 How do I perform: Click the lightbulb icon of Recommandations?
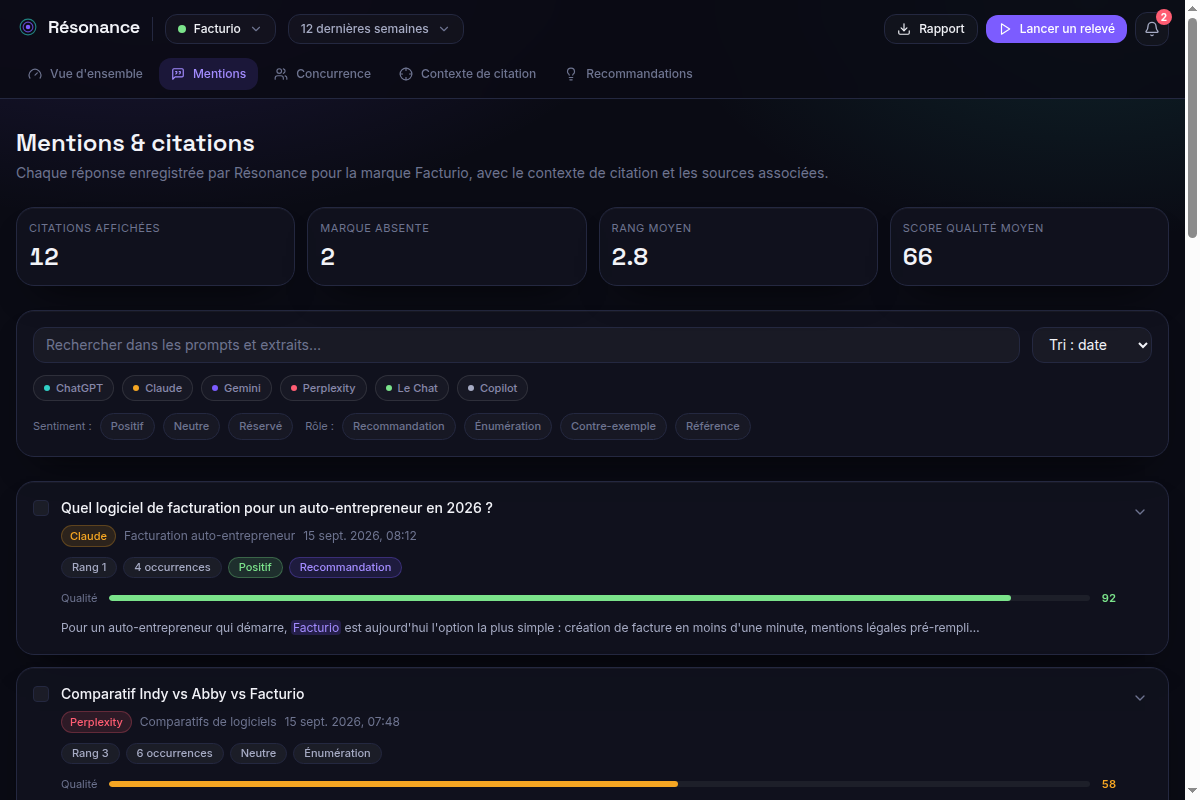(x=571, y=74)
